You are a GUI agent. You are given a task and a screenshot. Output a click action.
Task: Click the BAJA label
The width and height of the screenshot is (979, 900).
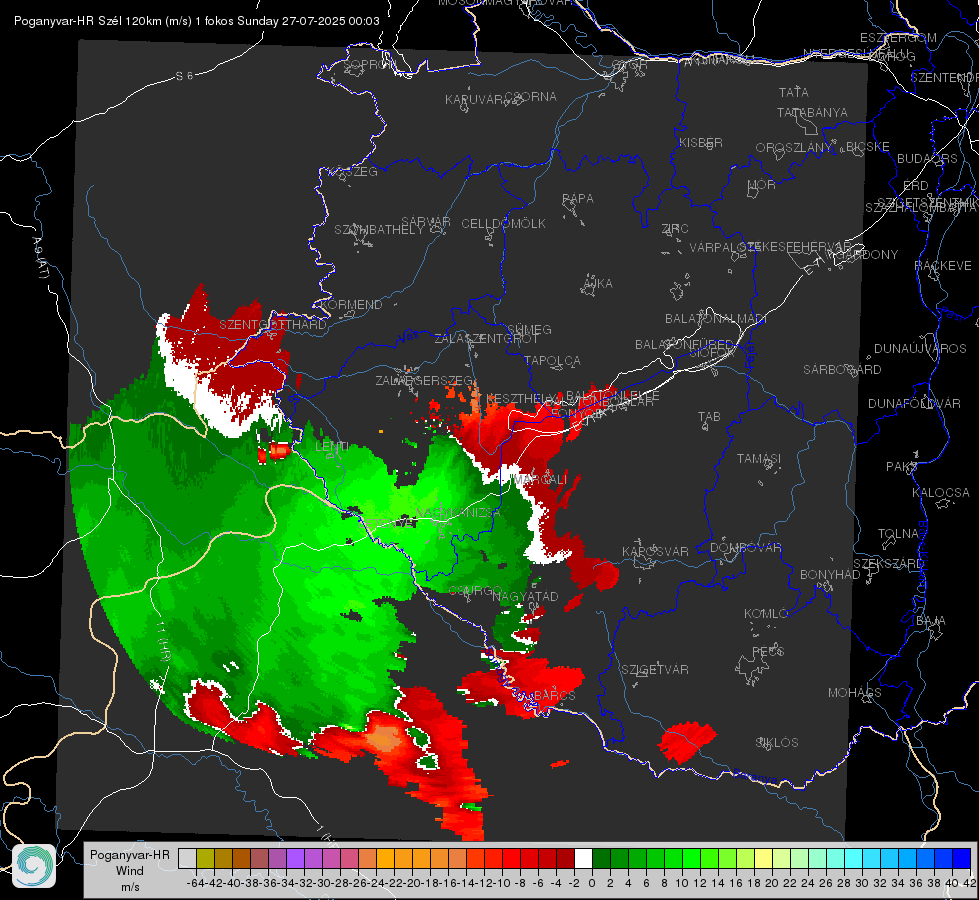point(931,621)
